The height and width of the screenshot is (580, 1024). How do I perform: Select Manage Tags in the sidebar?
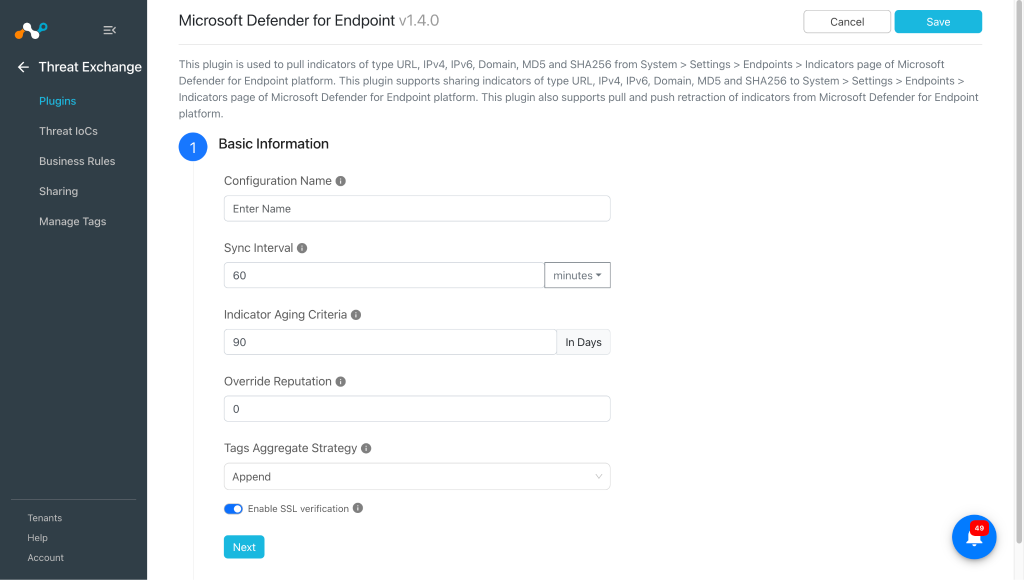click(x=72, y=221)
